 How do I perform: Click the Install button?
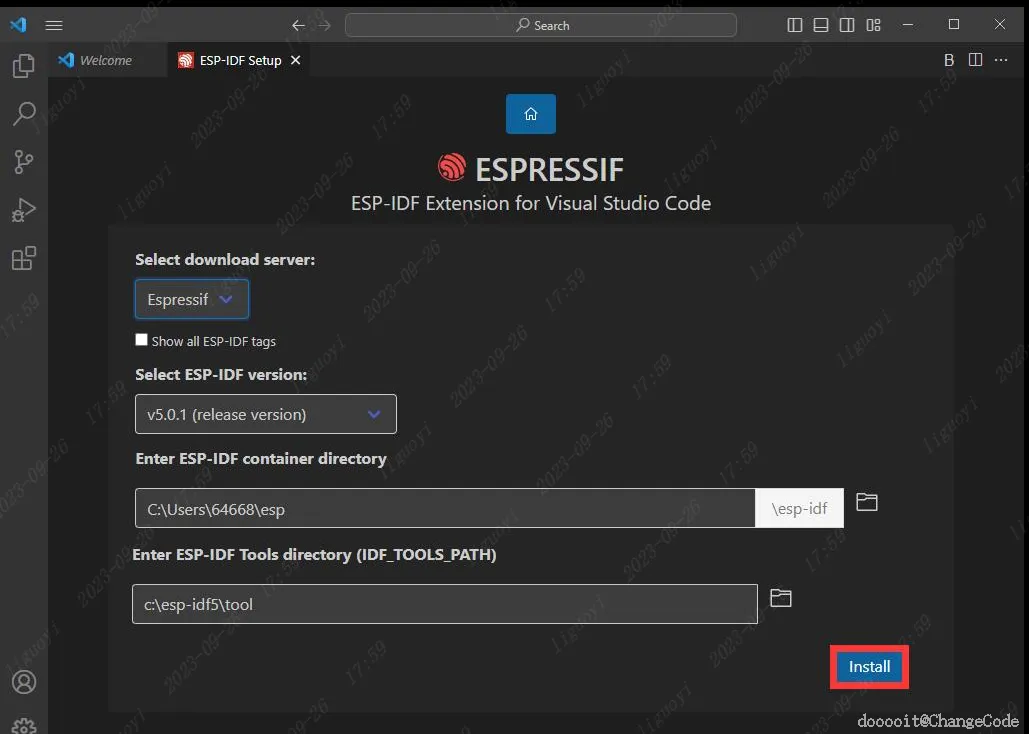(x=869, y=667)
